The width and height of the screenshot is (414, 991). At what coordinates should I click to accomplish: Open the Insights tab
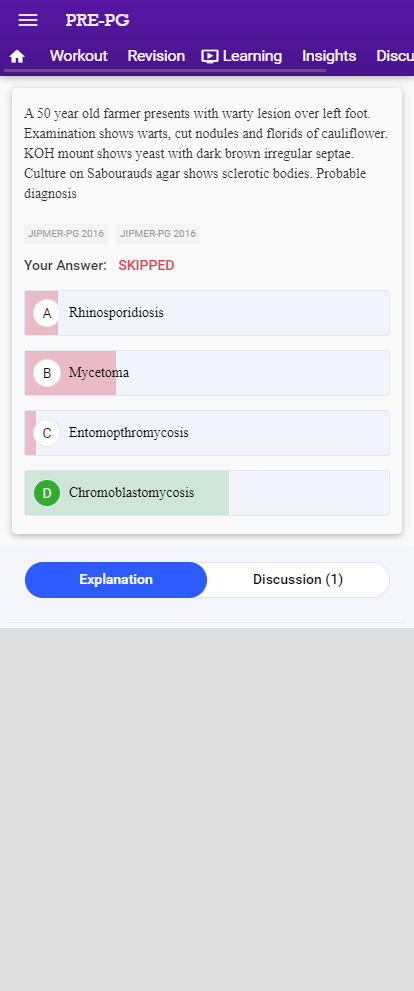tap(329, 56)
